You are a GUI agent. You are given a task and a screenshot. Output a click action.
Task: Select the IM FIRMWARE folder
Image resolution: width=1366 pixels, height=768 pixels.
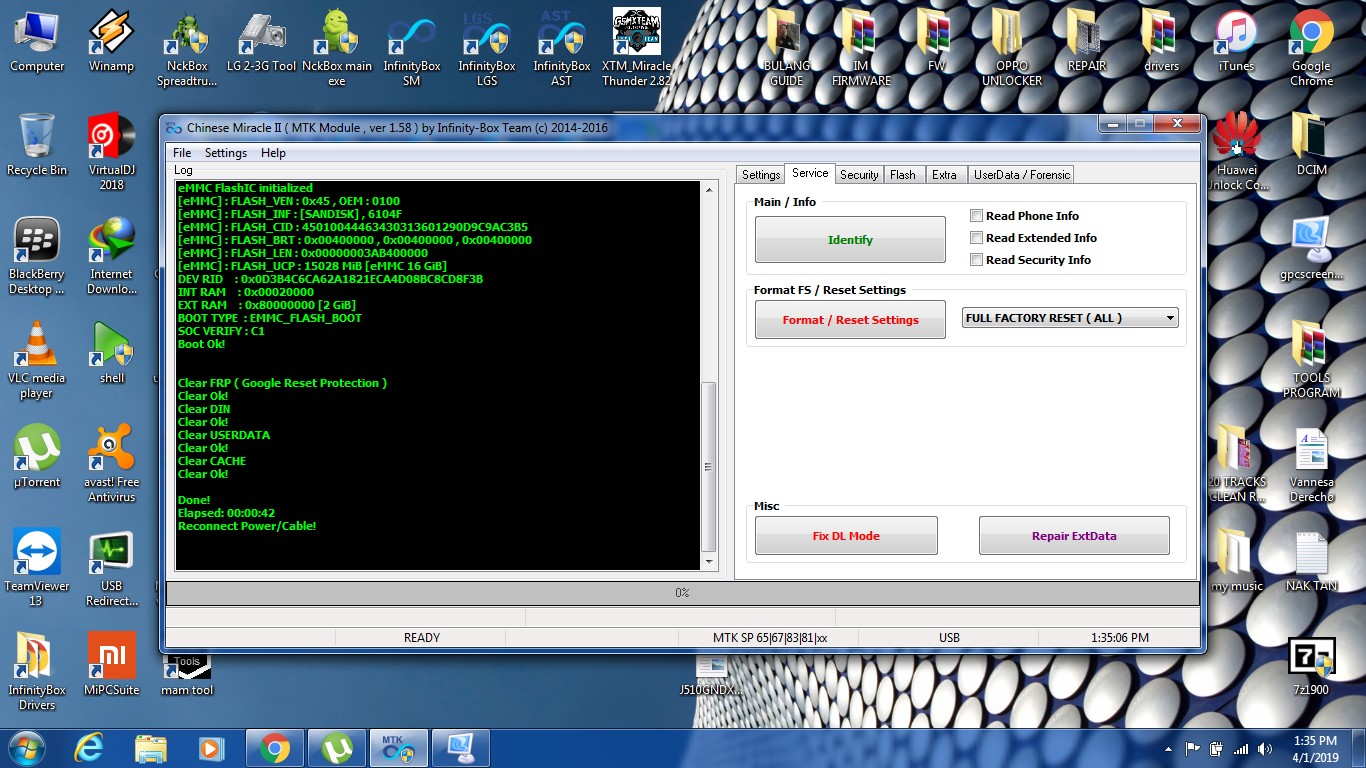point(861,49)
